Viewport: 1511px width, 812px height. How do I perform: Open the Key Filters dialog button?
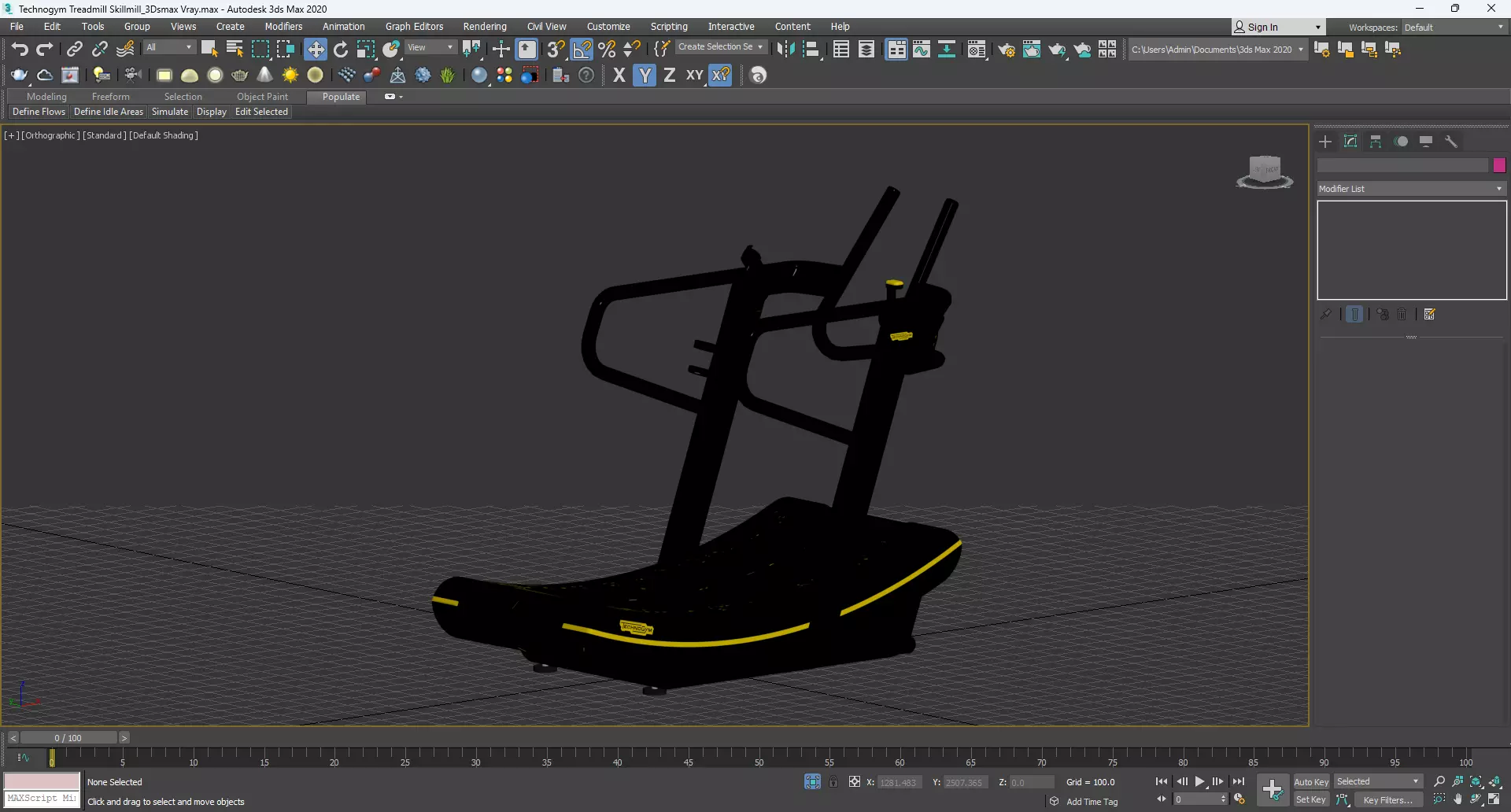(x=1388, y=800)
